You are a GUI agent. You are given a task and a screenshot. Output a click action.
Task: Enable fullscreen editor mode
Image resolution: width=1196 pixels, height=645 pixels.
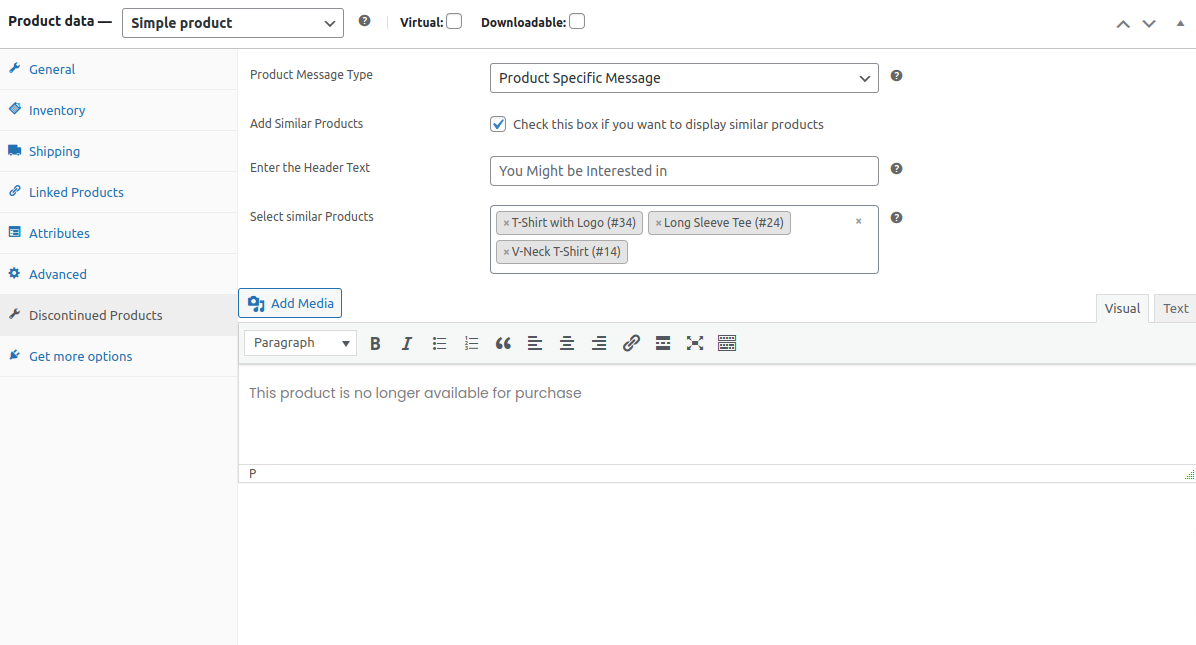(695, 343)
